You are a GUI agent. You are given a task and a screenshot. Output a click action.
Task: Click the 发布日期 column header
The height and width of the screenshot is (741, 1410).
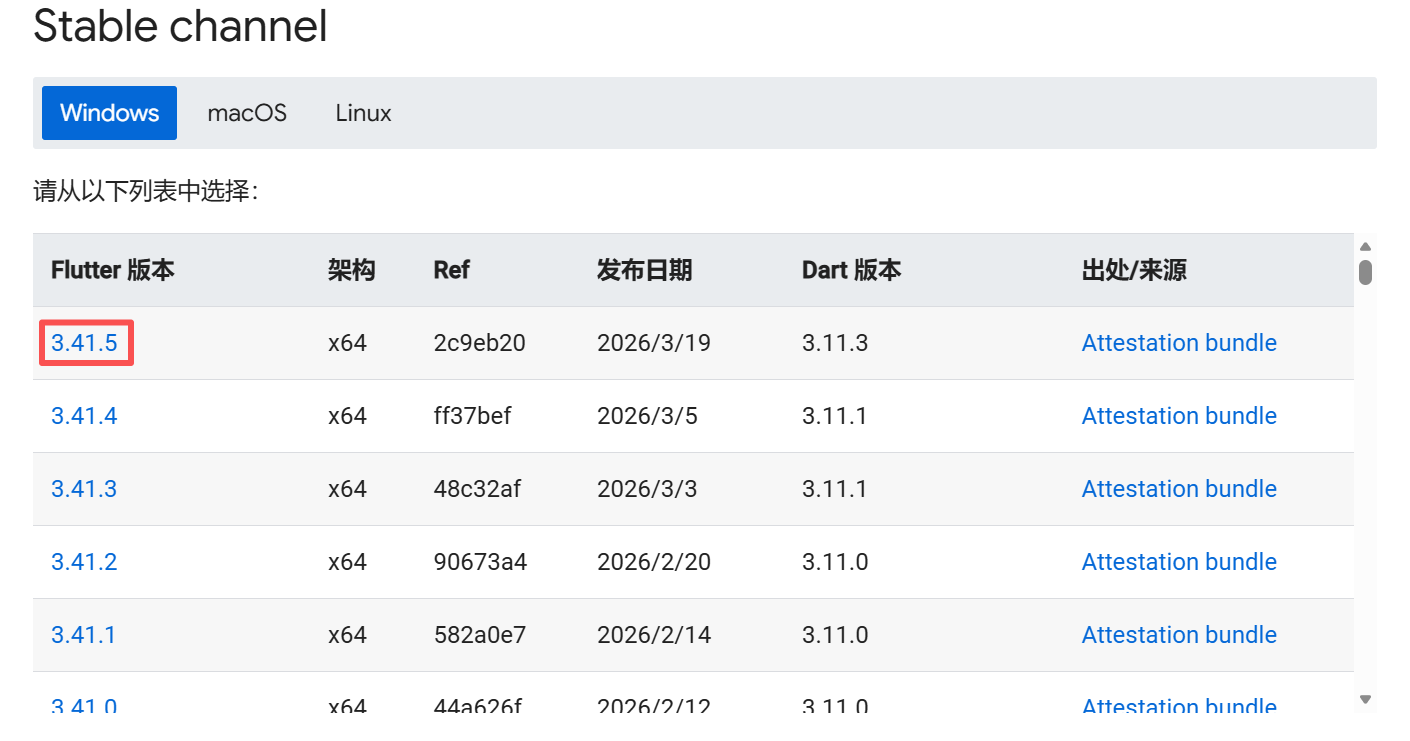(644, 270)
